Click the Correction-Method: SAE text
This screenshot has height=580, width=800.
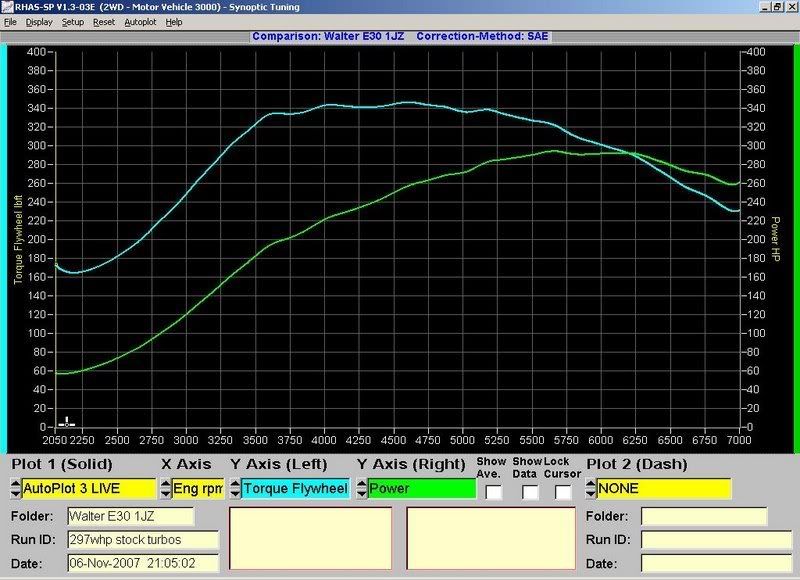(x=482, y=36)
